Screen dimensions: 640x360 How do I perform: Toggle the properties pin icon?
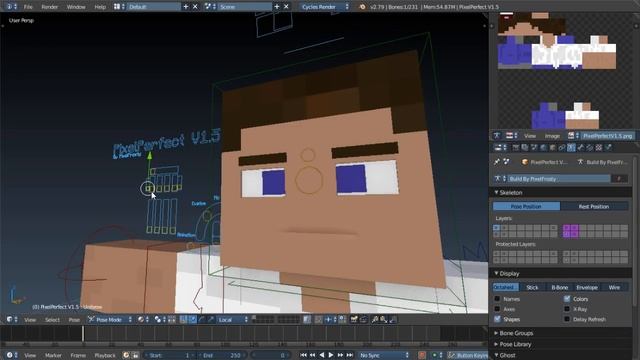[497, 162]
